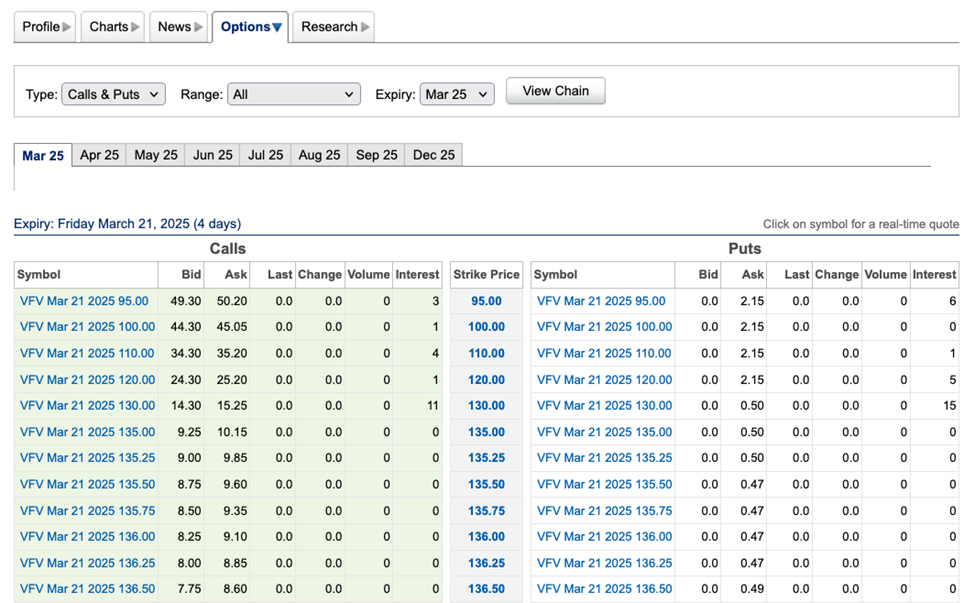Click strike price 135.00
Viewport: 975px width, 603px height.
pyautogui.click(x=486, y=432)
